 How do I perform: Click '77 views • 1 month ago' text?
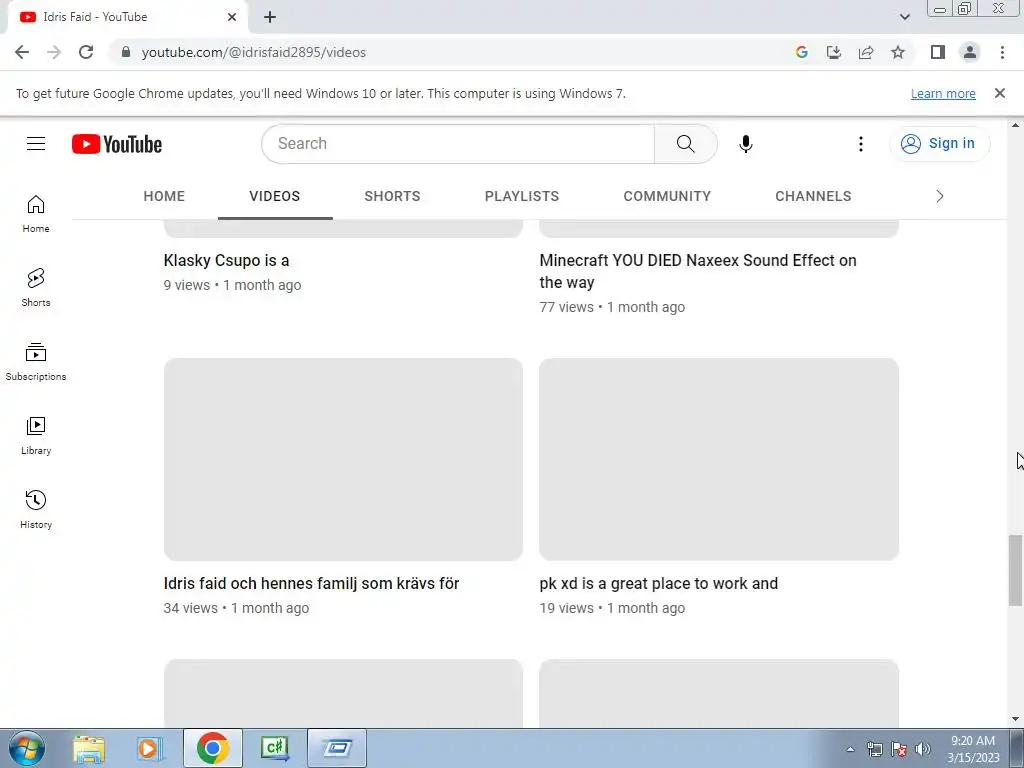pyautogui.click(x=612, y=307)
